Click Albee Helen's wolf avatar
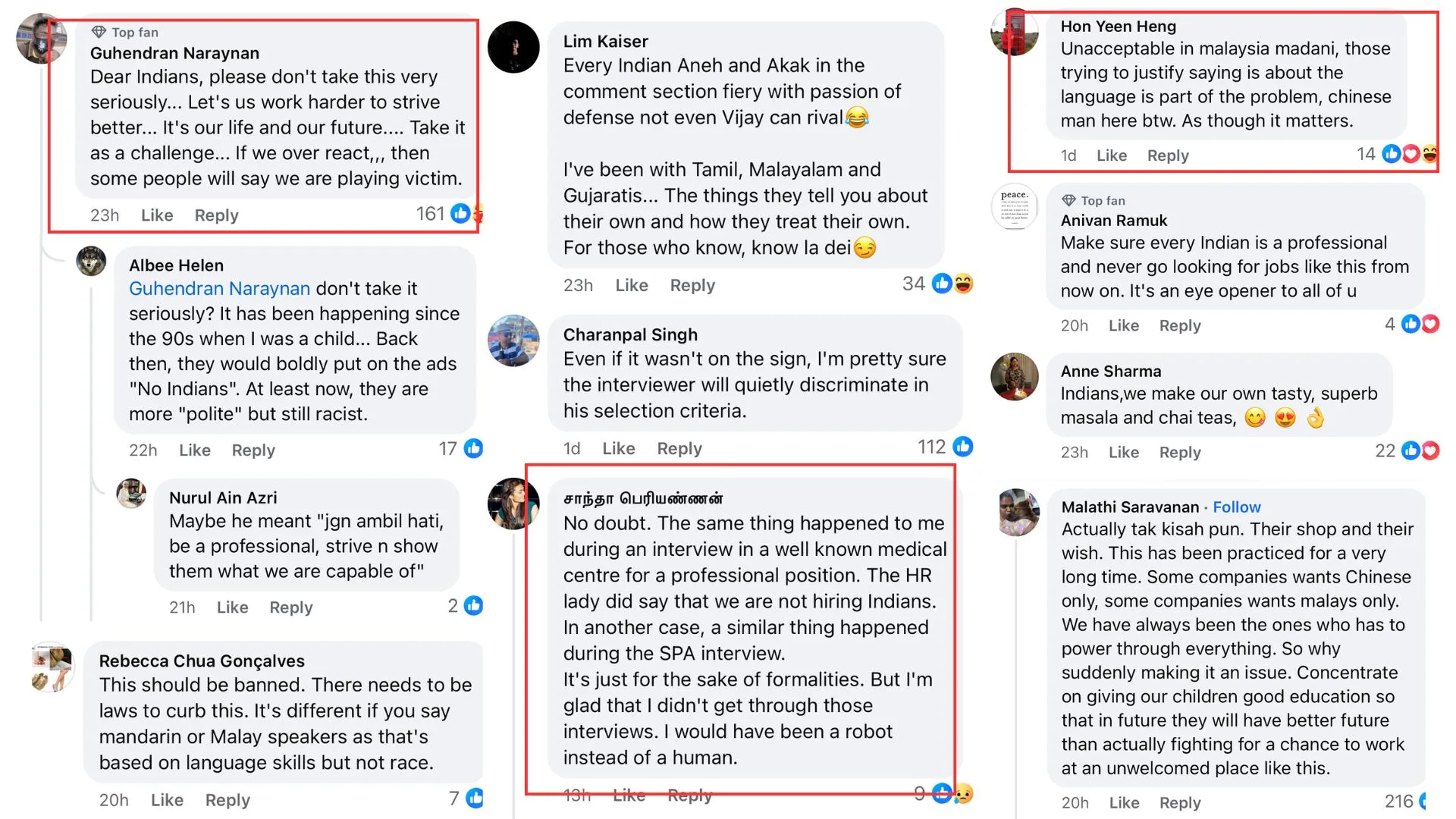Viewport: 1456px width, 819px height. click(91, 262)
